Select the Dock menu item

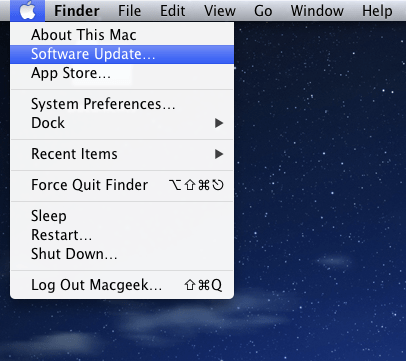[x=122, y=123]
